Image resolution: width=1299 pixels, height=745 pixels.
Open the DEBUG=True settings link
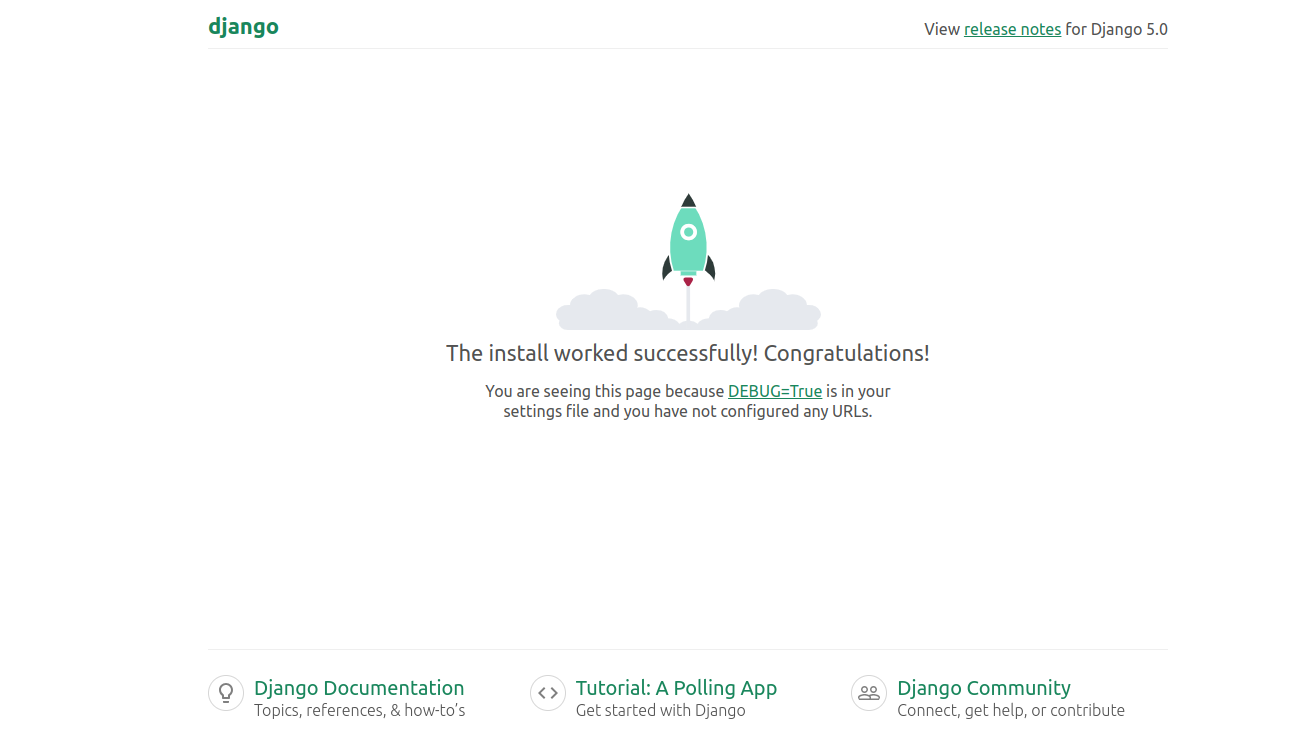pyautogui.click(x=775, y=391)
